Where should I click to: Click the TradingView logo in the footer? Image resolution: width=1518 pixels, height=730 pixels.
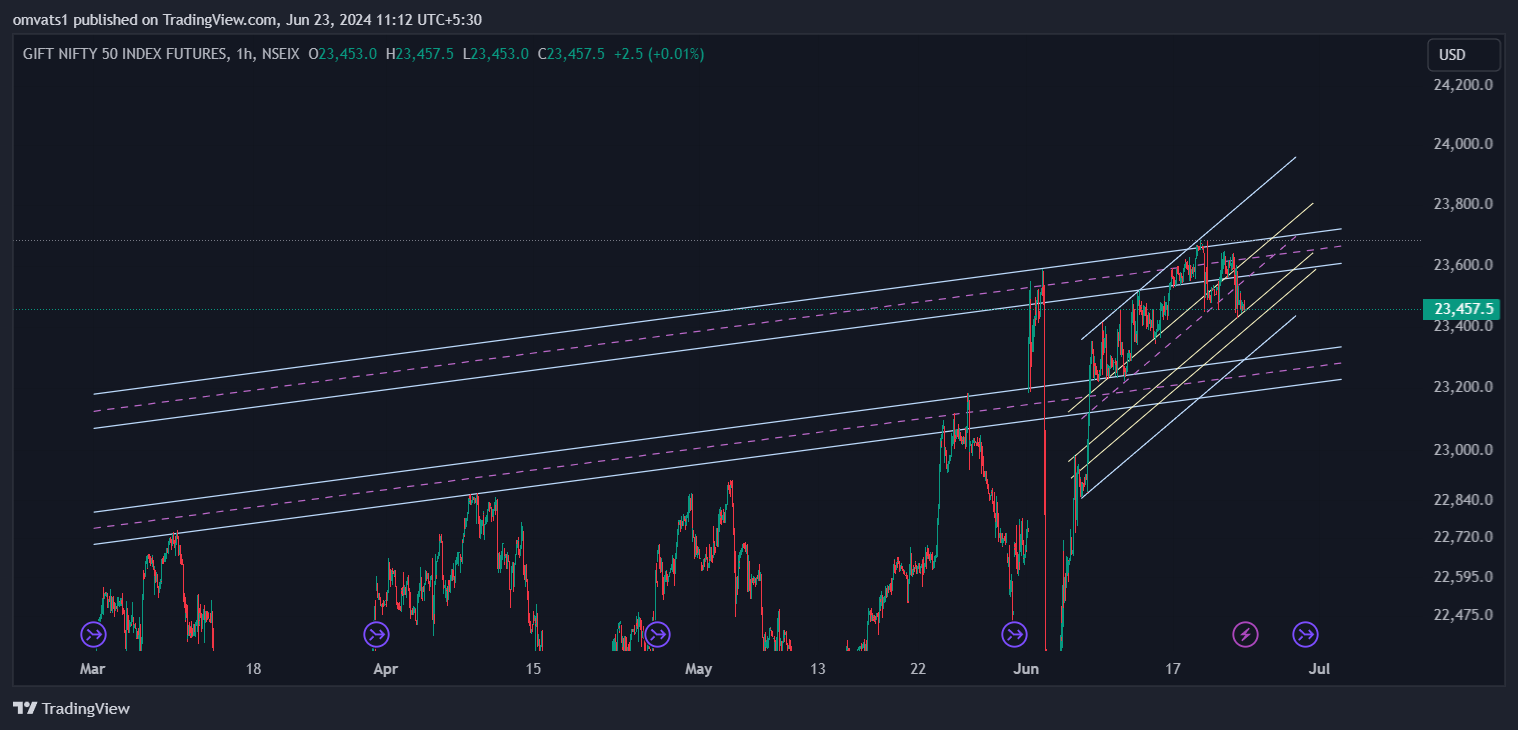(x=72, y=708)
